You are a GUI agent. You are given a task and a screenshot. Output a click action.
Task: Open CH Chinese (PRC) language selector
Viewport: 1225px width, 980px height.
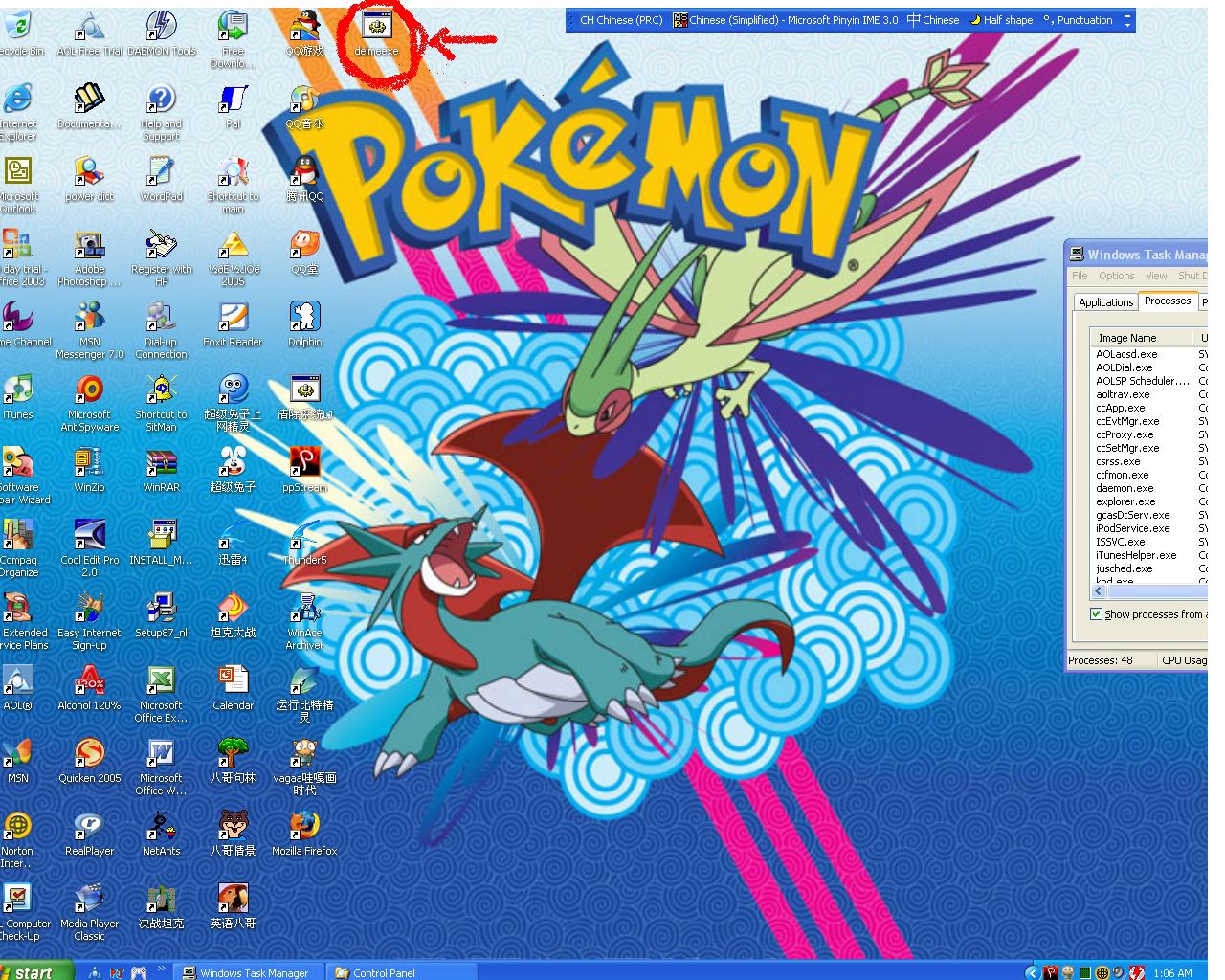tap(620, 20)
